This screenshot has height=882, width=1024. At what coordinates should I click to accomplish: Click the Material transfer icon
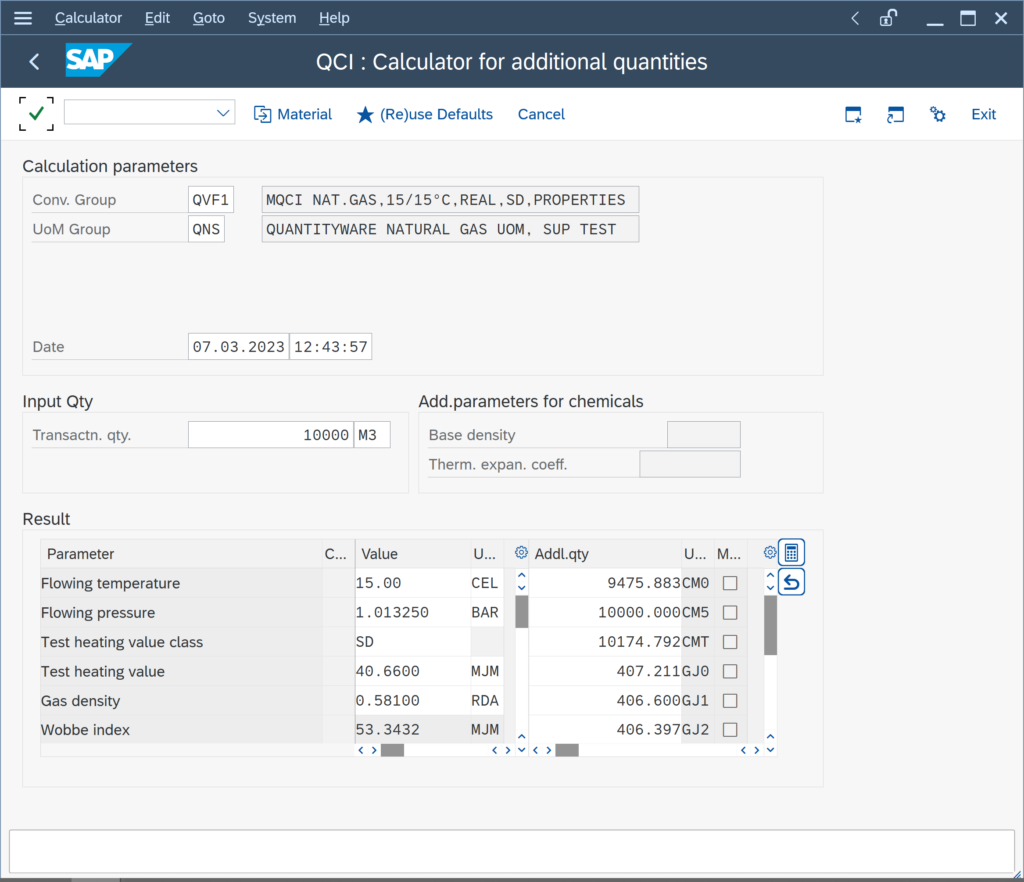click(262, 114)
